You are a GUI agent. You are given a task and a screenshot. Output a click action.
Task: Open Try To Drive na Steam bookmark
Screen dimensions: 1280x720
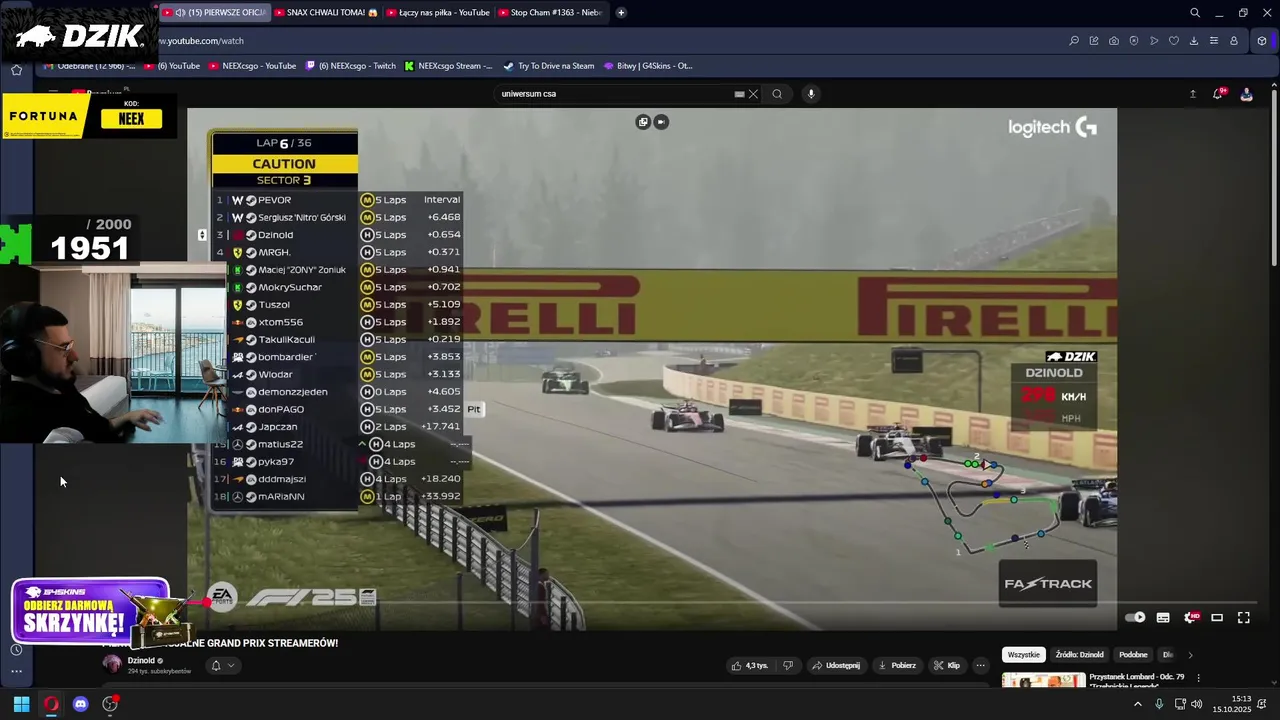point(548,66)
